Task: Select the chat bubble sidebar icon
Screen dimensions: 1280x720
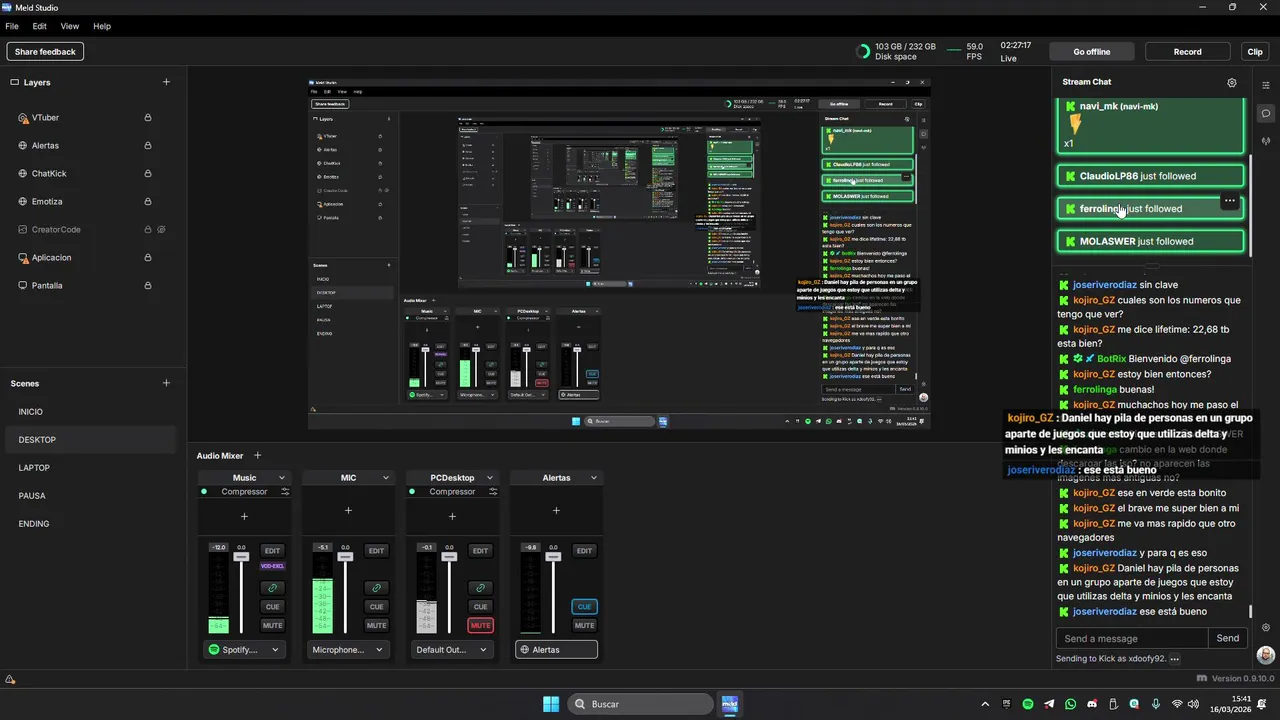Action: [1266, 113]
